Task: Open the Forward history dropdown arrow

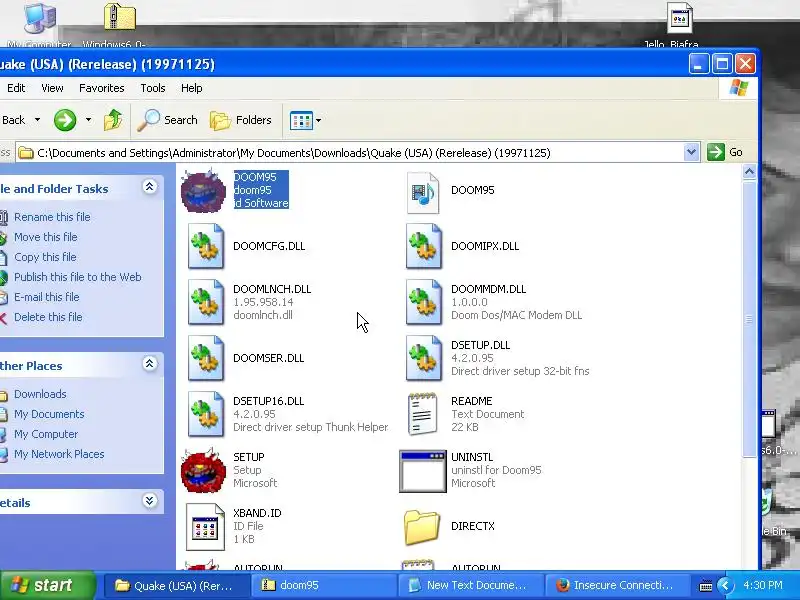Action: click(x=88, y=120)
